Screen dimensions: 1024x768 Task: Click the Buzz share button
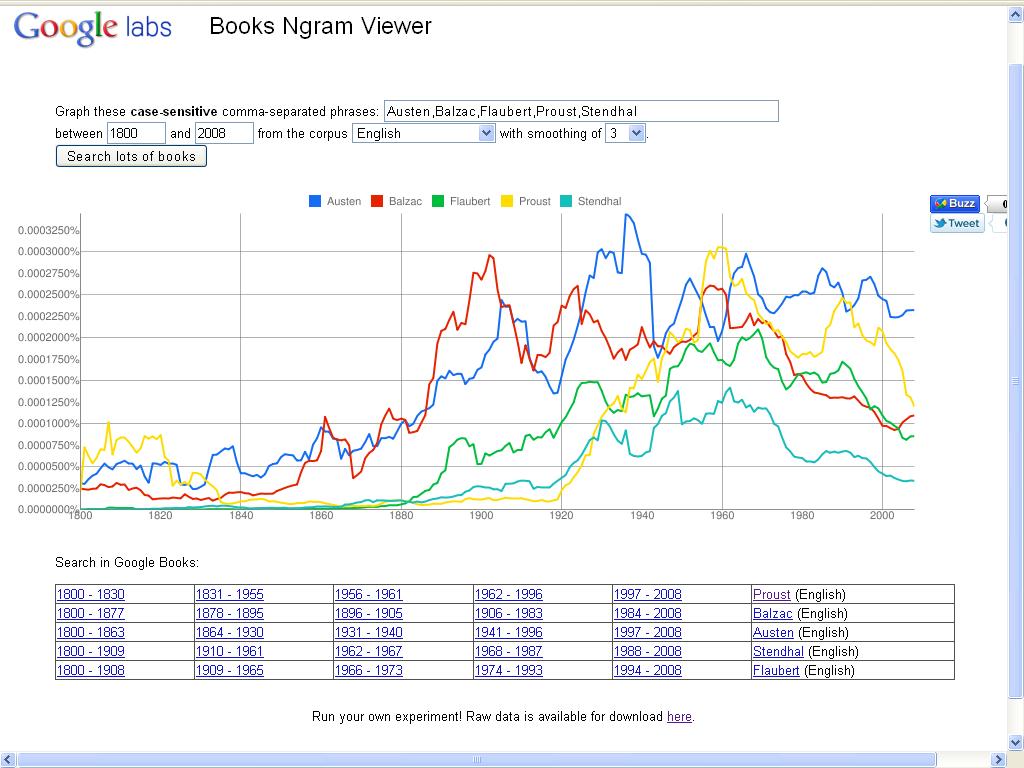point(955,203)
